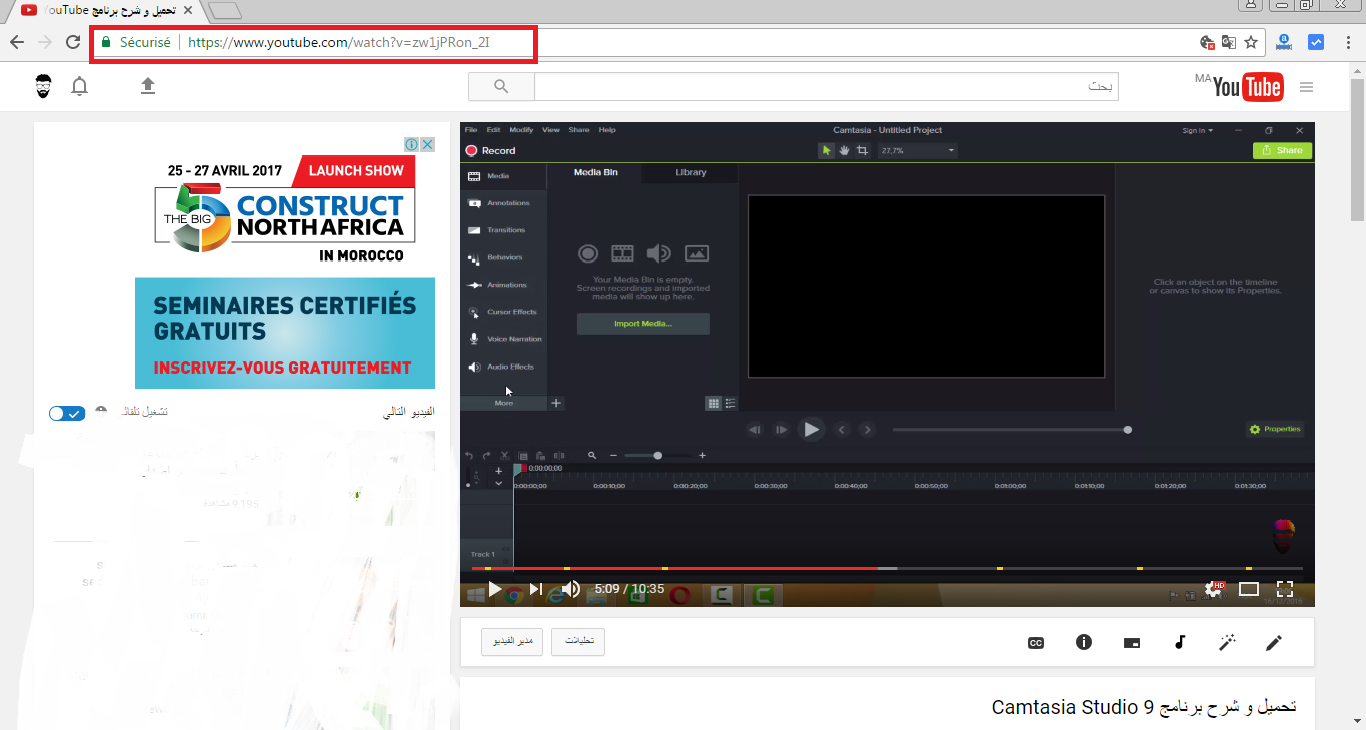Focus the YouTube search field
The width and height of the screenshot is (1366, 730).
tap(826, 87)
